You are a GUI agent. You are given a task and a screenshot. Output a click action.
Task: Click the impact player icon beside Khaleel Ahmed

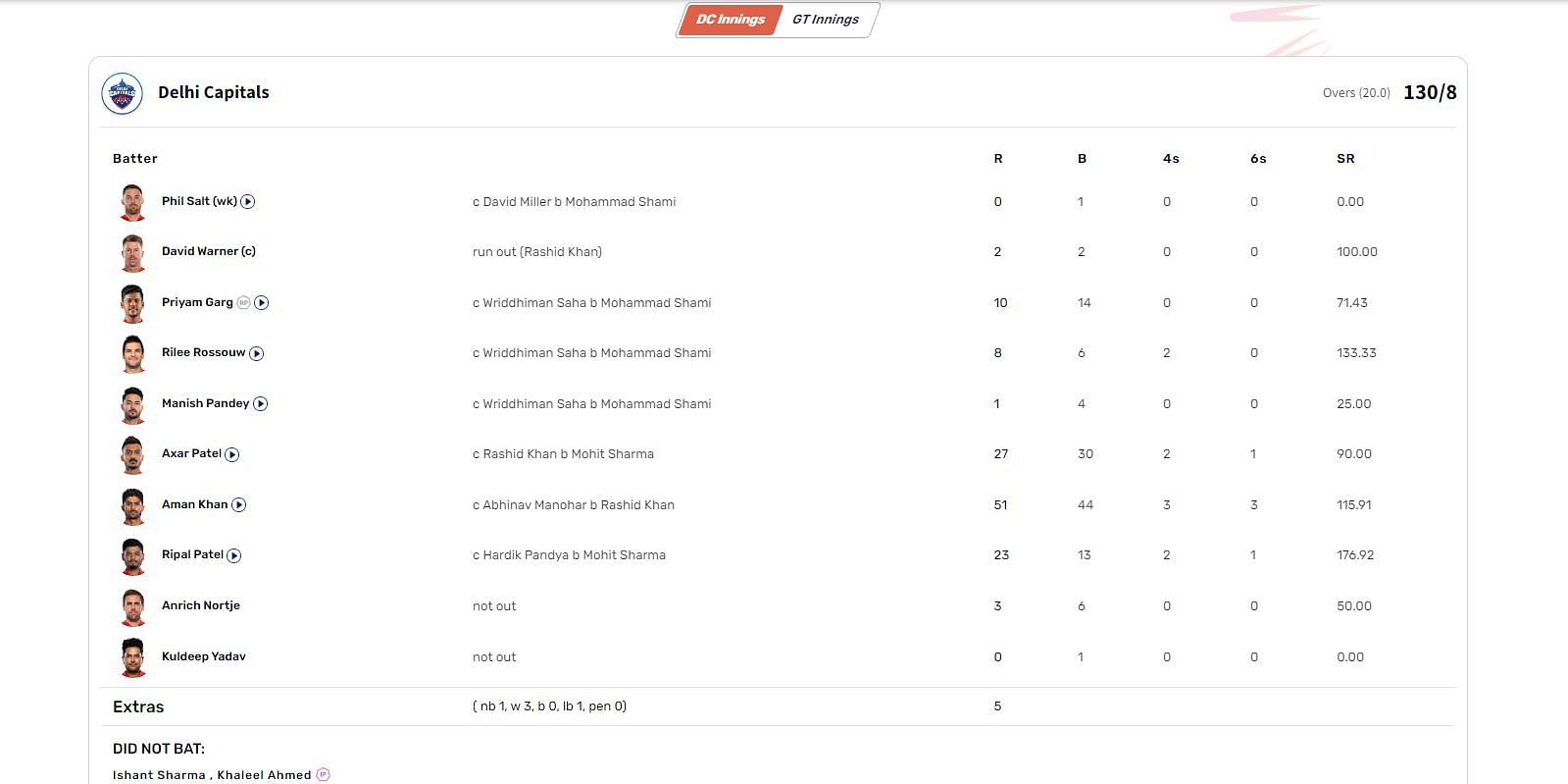324,774
